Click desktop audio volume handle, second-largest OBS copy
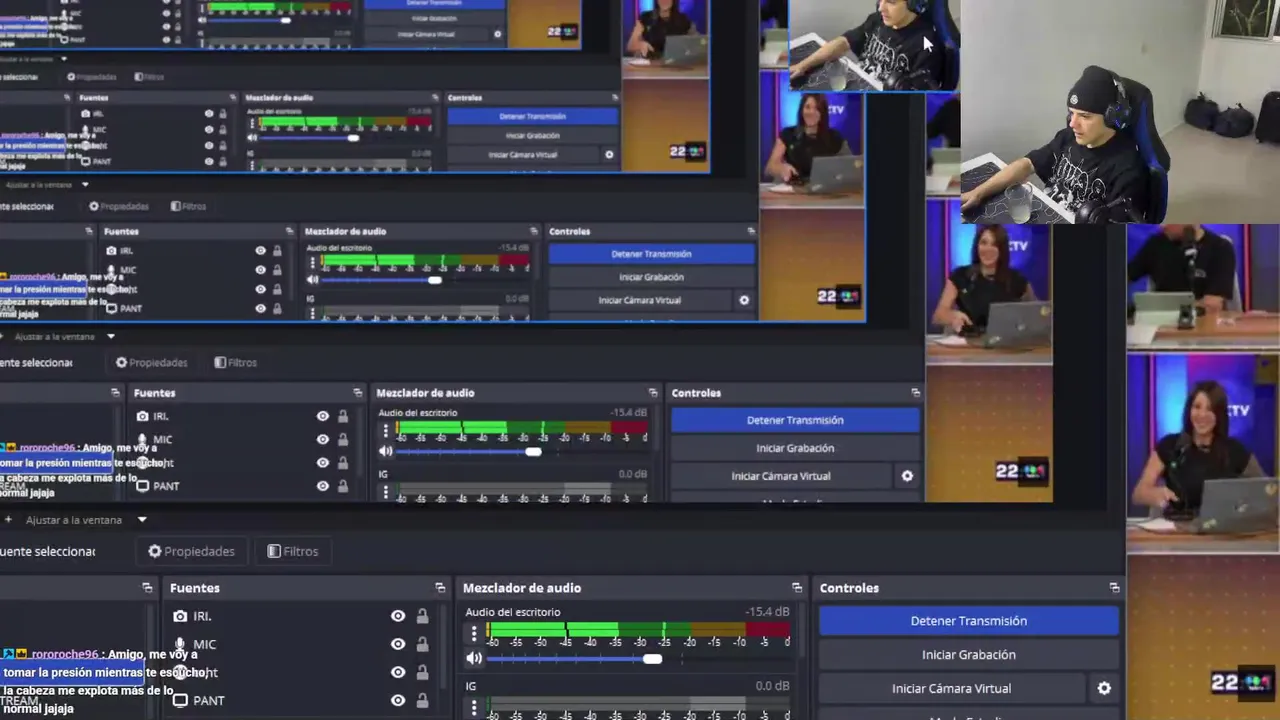This screenshot has height=720, width=1280. 533,452
